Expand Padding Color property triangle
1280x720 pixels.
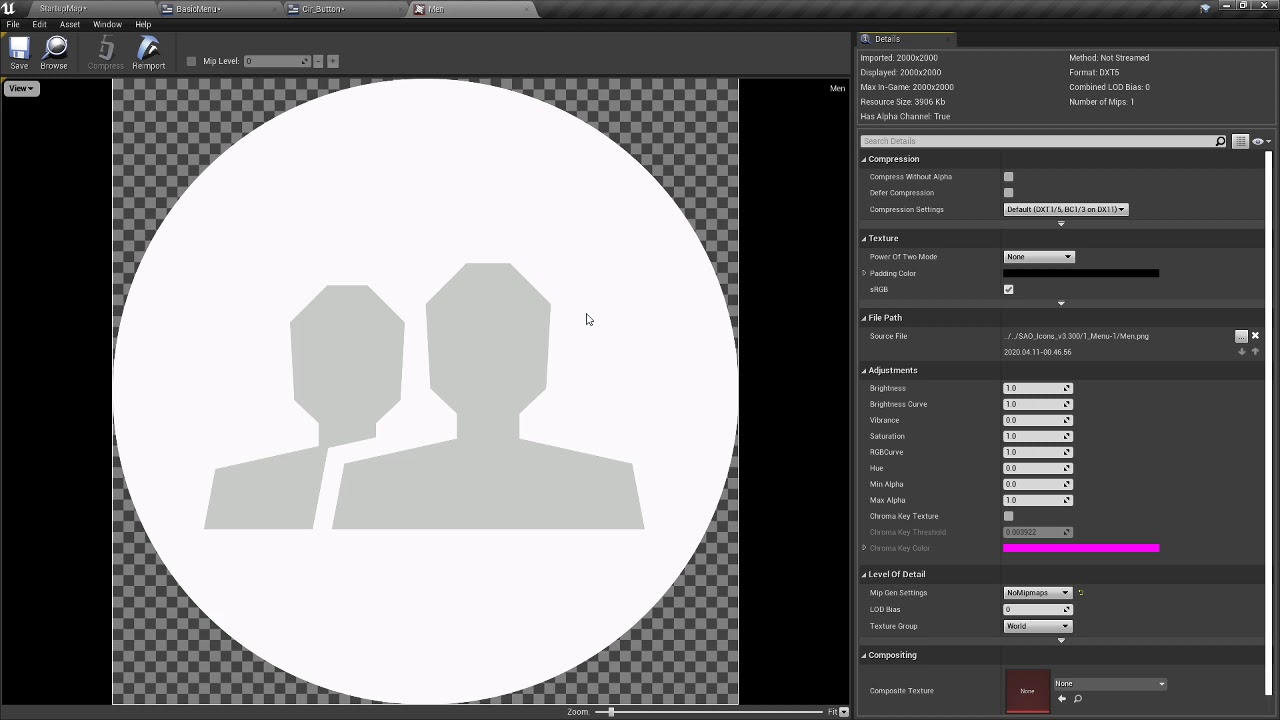pos(864,273)
